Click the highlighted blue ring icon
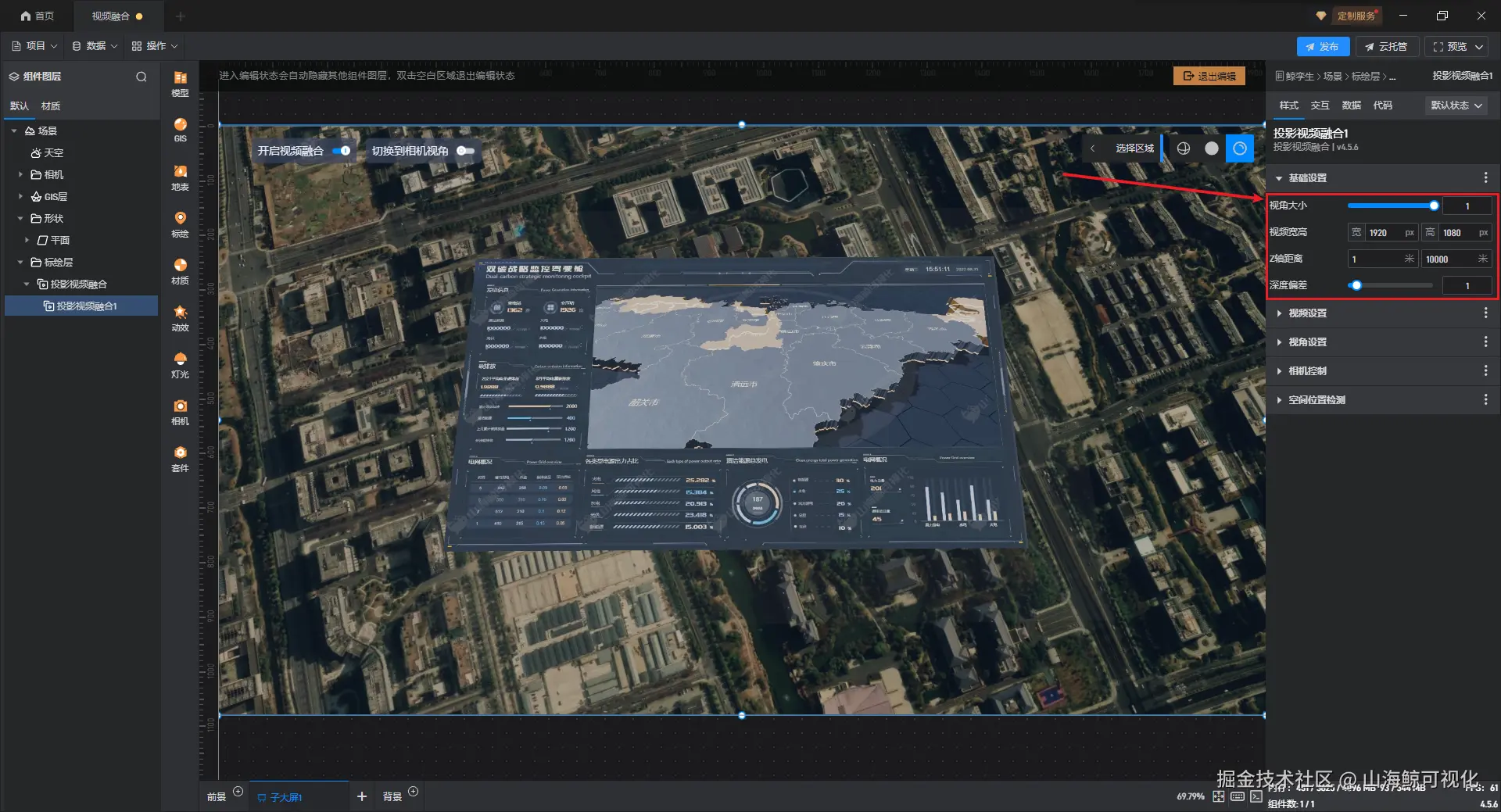Screen dimensions: 1501x812 pyautogui.click(x=1240, y=148)
